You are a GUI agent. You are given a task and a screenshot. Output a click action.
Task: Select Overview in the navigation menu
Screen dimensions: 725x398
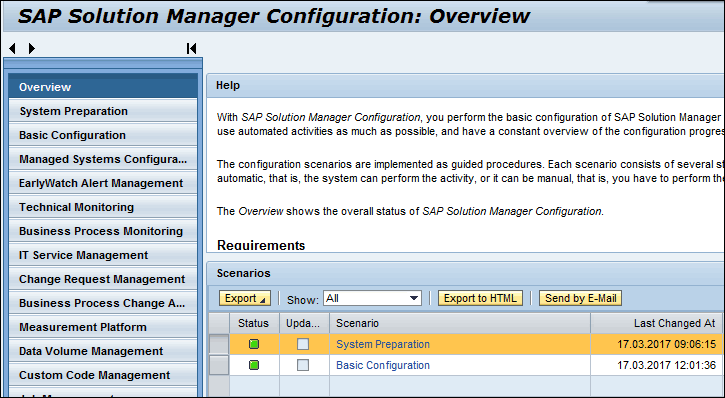(103, 87)
